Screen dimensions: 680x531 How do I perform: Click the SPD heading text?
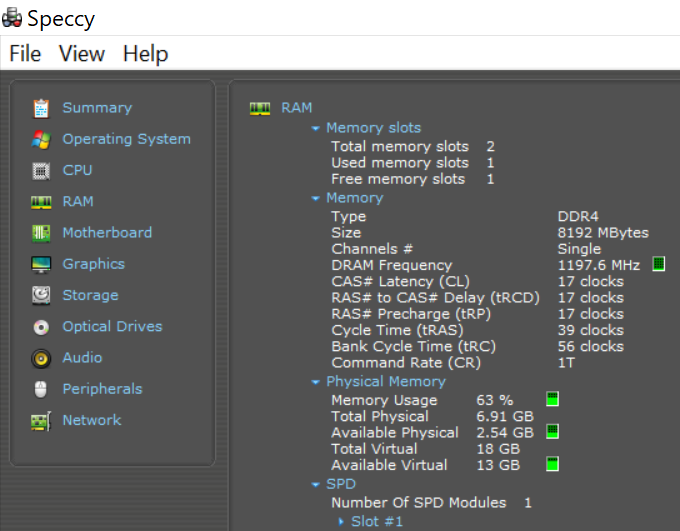tap(341, 484)
